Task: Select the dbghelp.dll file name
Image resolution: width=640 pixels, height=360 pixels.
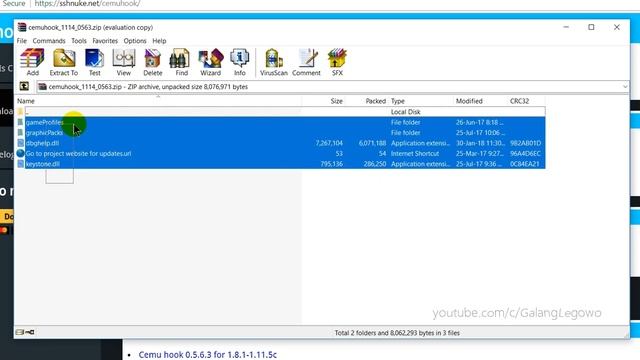Action: click(x=42, y=143)
